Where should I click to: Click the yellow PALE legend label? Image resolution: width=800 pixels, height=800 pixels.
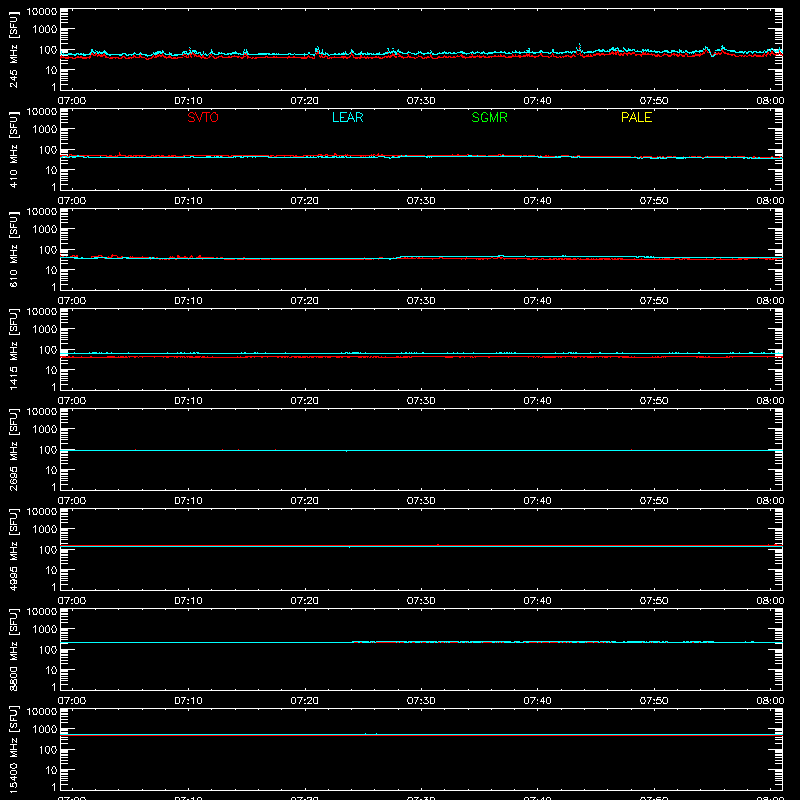[636, 117]
